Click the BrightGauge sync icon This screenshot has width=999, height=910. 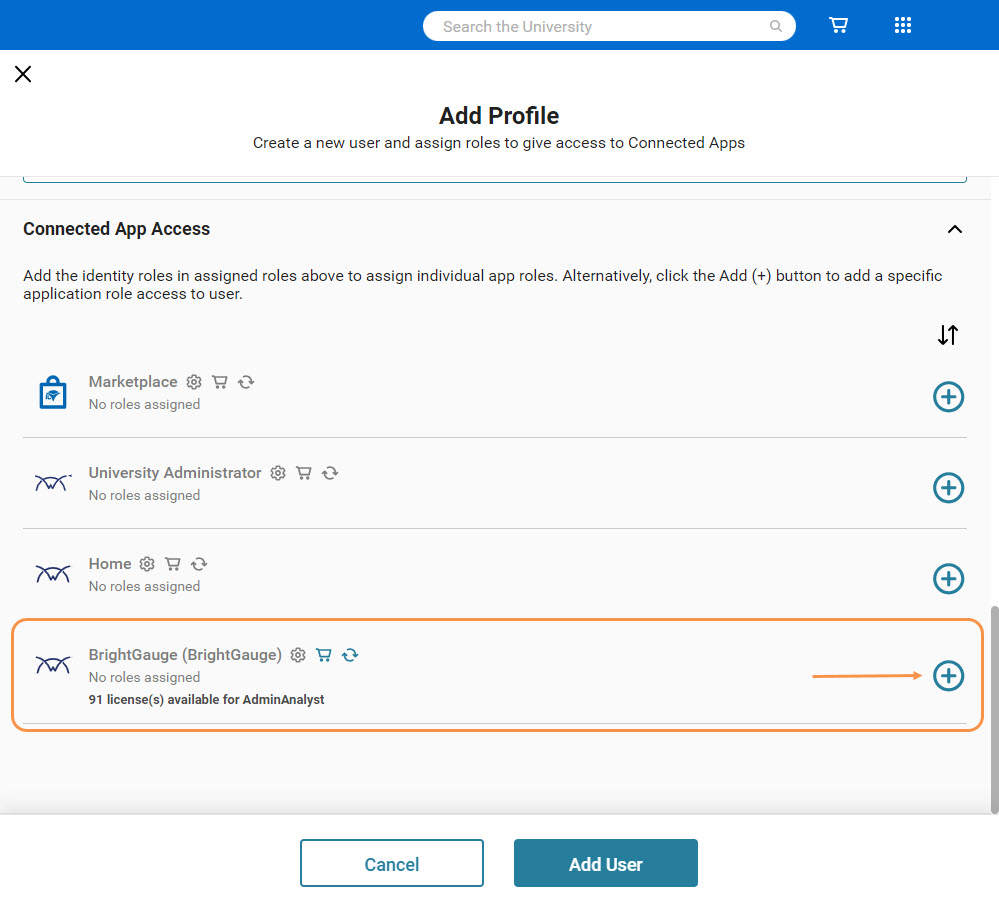coord(350,655)
